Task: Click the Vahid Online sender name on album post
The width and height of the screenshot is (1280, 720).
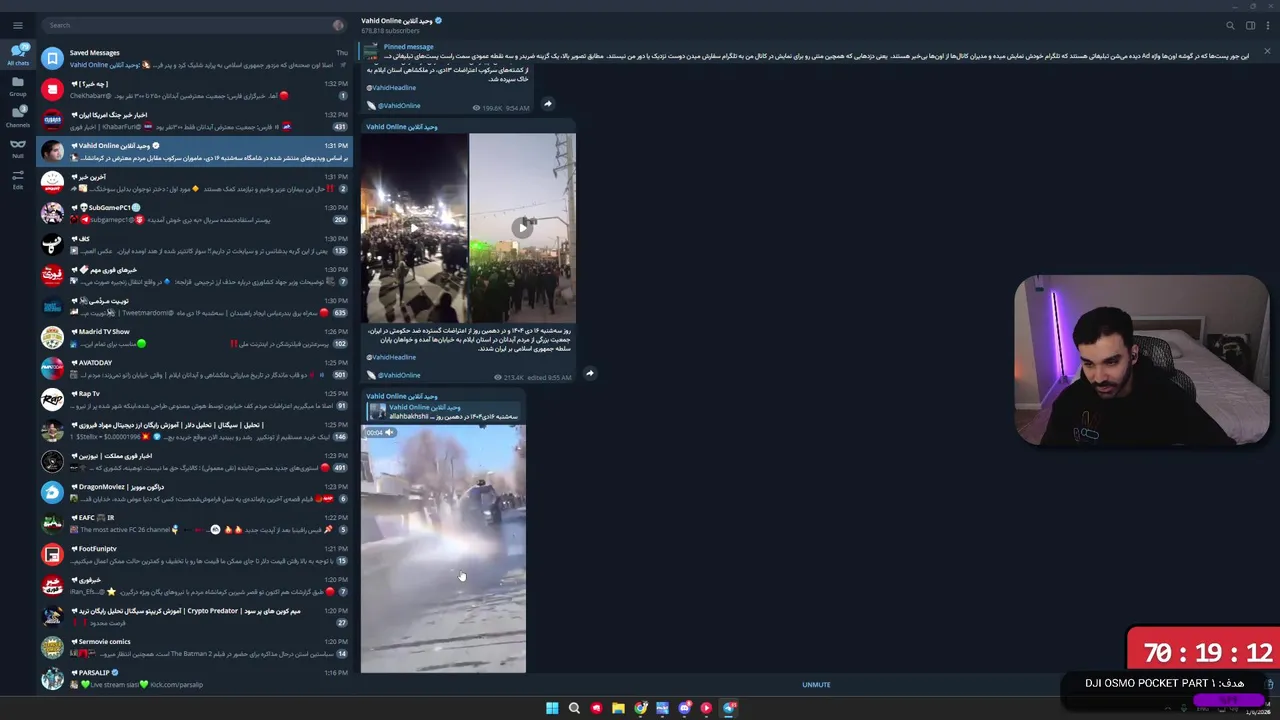Action: [401, 127]
